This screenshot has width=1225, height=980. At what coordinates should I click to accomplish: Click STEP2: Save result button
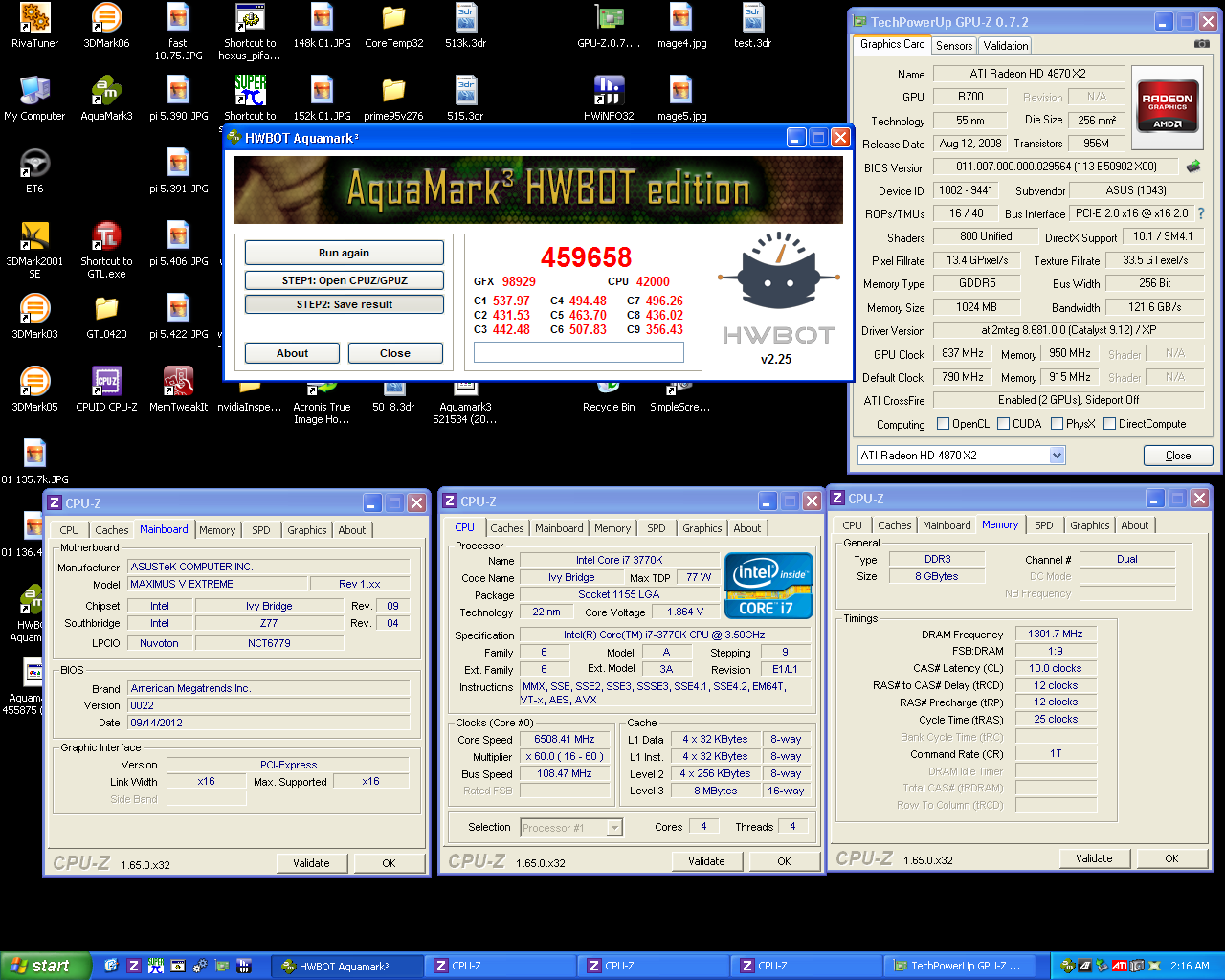pos(345,304)
